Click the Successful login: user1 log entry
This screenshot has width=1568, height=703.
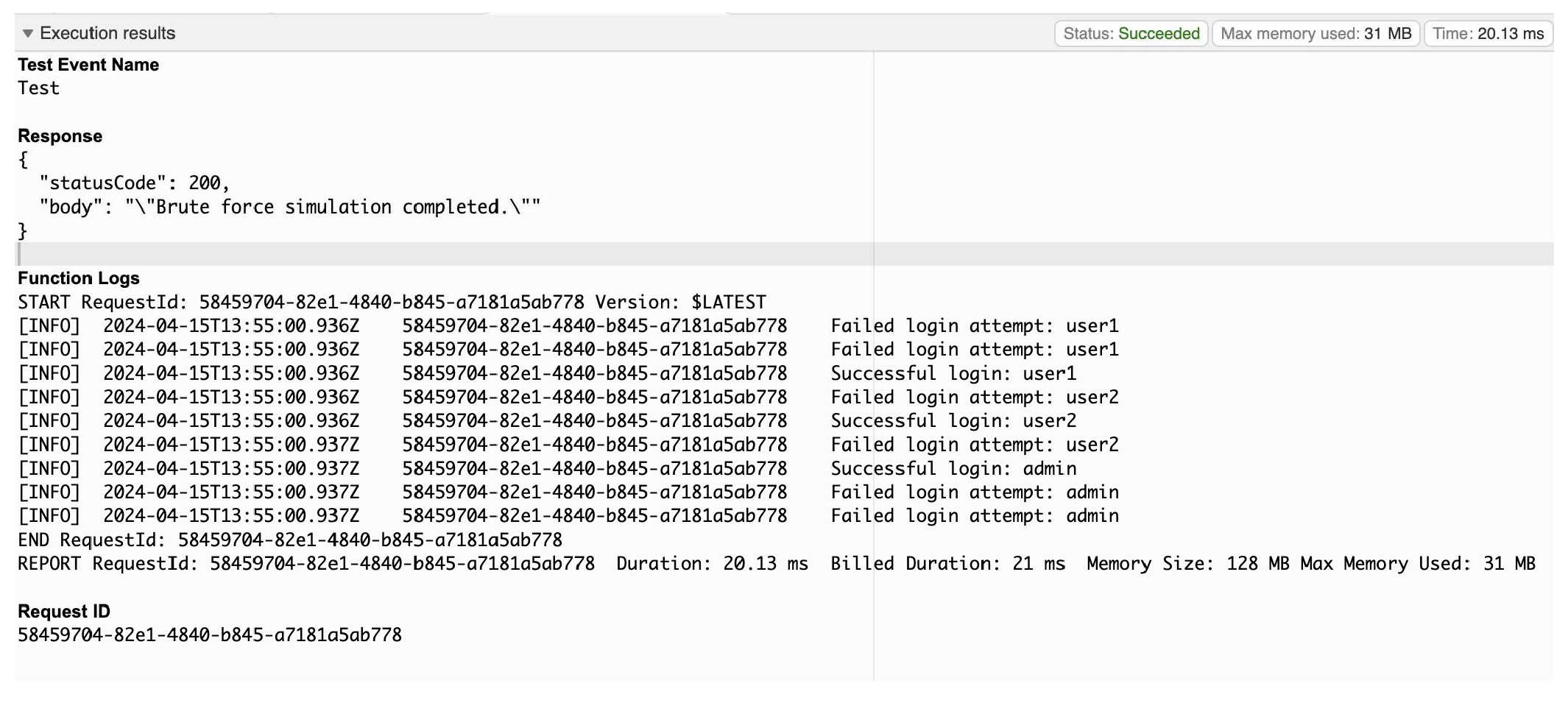[953, 374]
